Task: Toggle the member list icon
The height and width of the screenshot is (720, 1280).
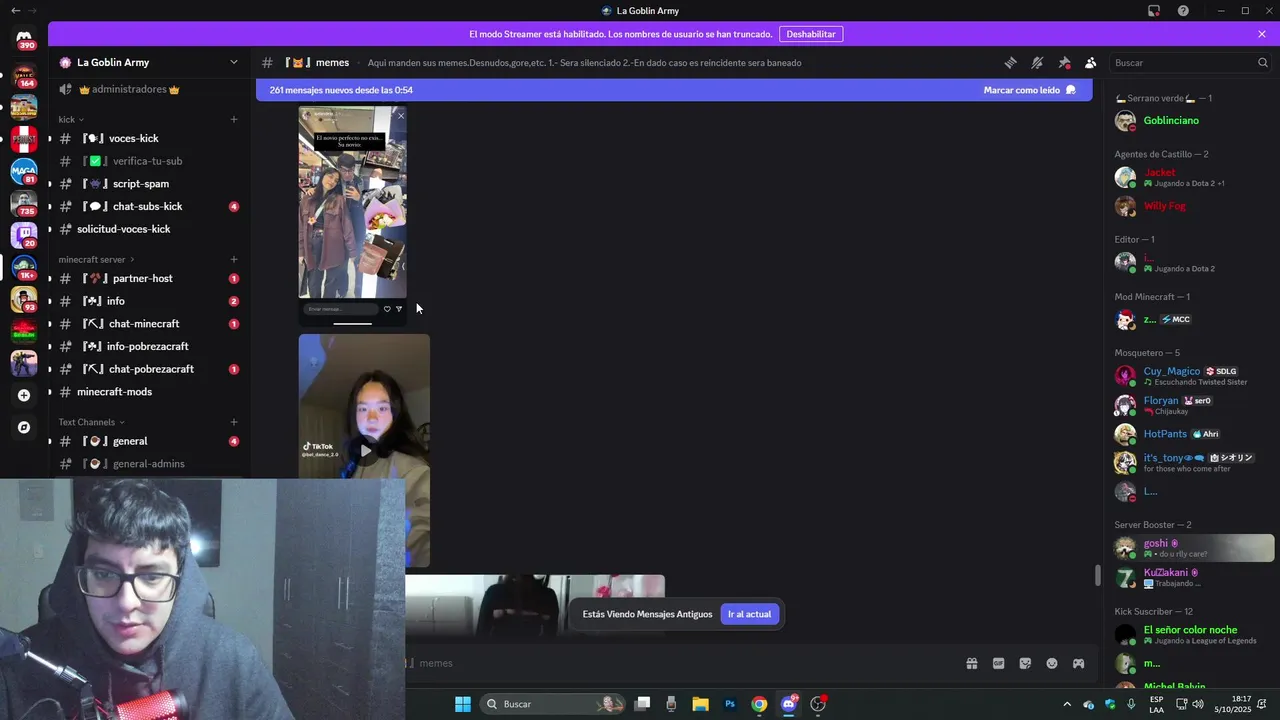Action: 1090,62
